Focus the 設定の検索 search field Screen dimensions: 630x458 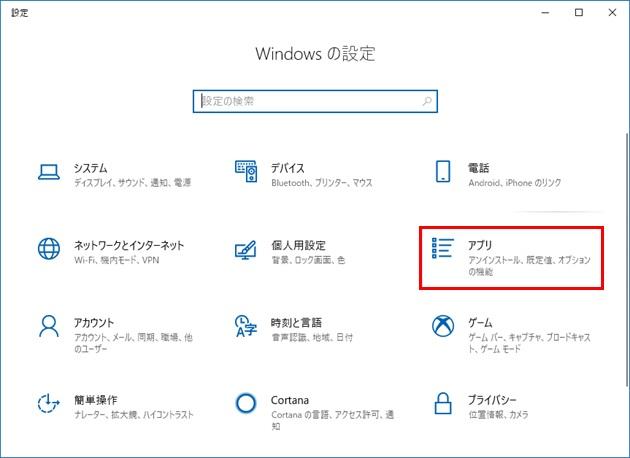coord(315,101)
